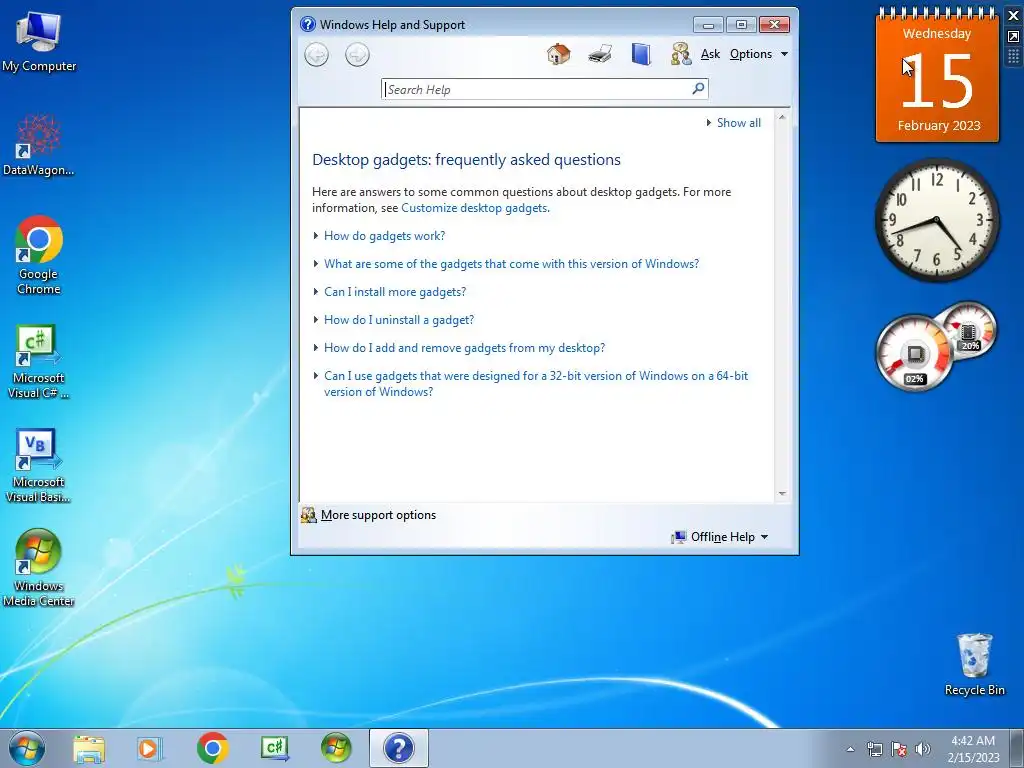Select the Recycle Bin icon
Viewport: 1024px width, 768px height.
click(974, 664)
